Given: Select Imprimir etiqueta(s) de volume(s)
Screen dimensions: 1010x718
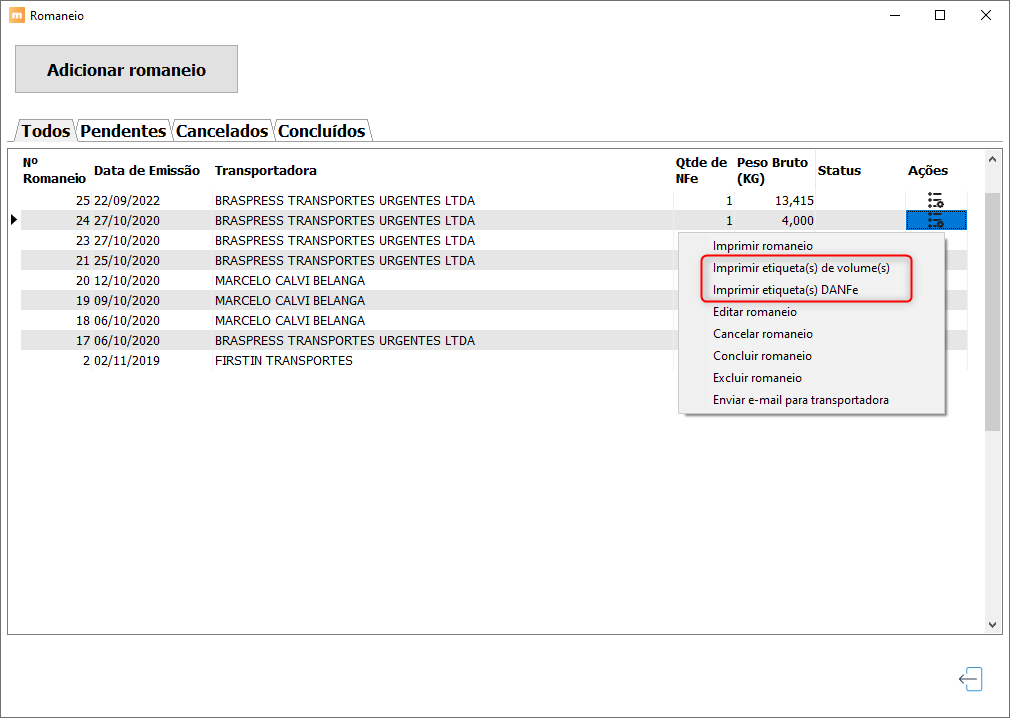Looking at the screenshot, I should click(801, 268).
